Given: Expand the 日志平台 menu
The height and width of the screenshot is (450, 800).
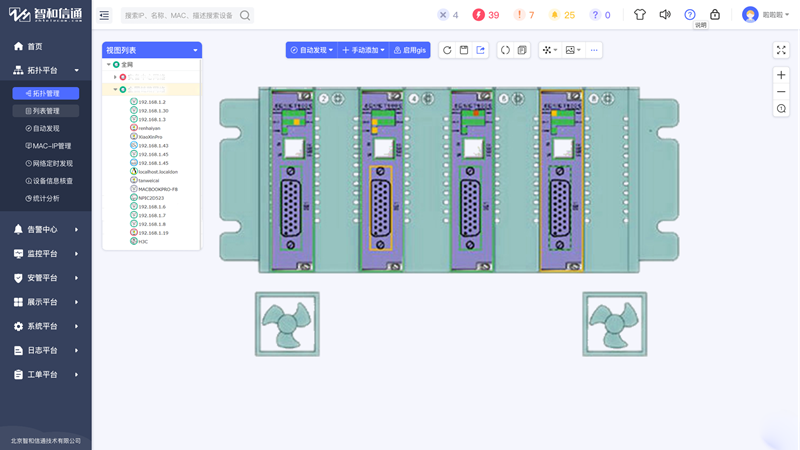Looking at the screenshot, I should (x=46, y=351).
